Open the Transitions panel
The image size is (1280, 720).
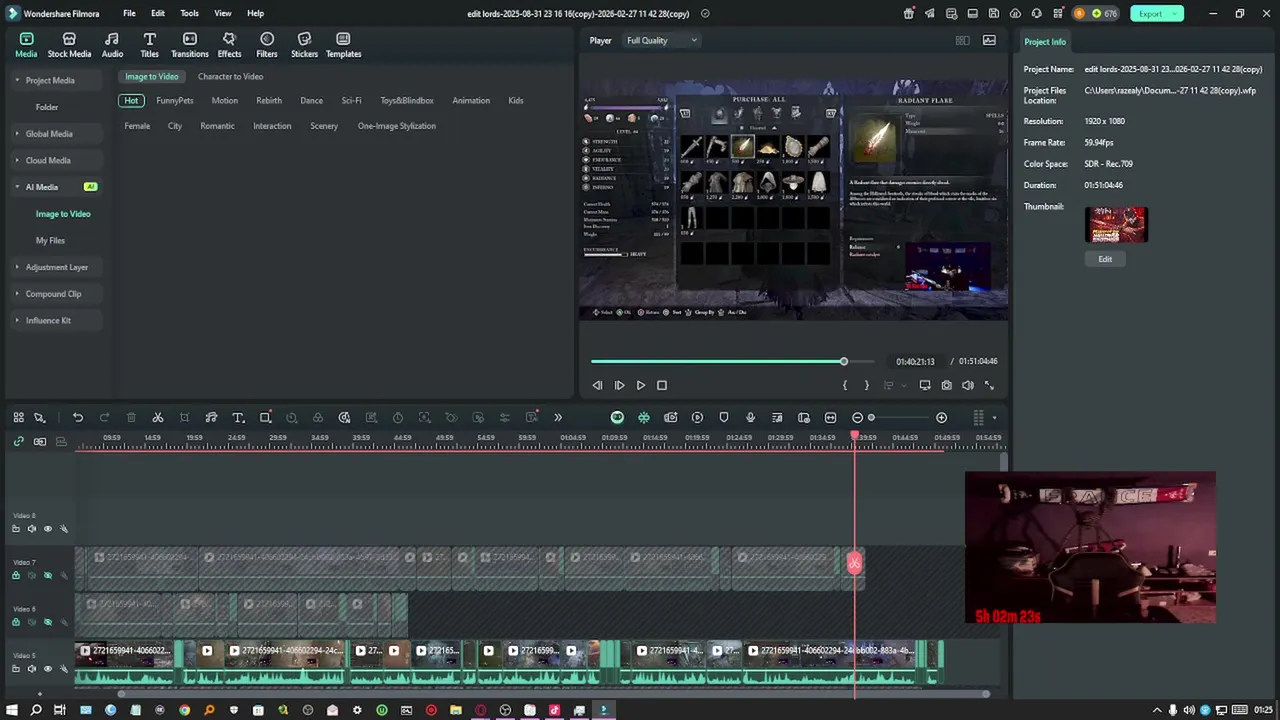(189, 45)
